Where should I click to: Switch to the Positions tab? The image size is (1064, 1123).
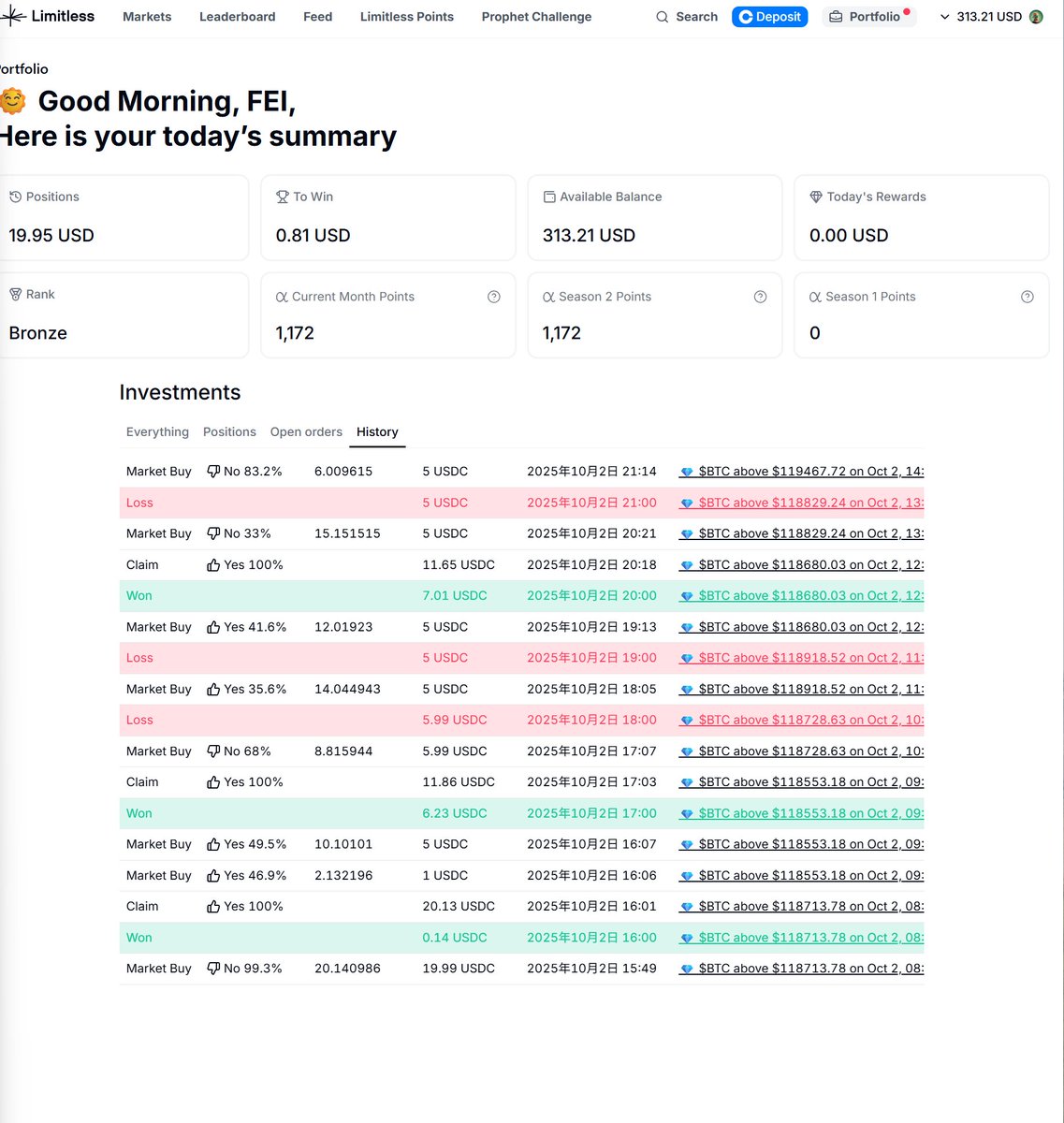click(x=229, y=431)
